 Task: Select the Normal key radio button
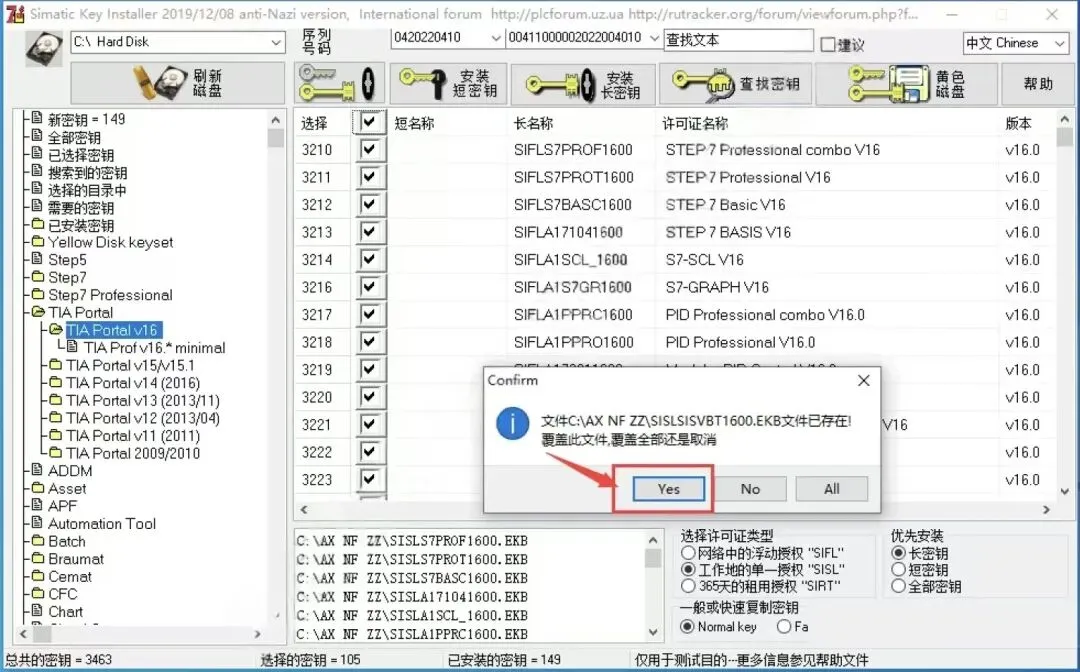pyautogui.click(x=687, y=627)
